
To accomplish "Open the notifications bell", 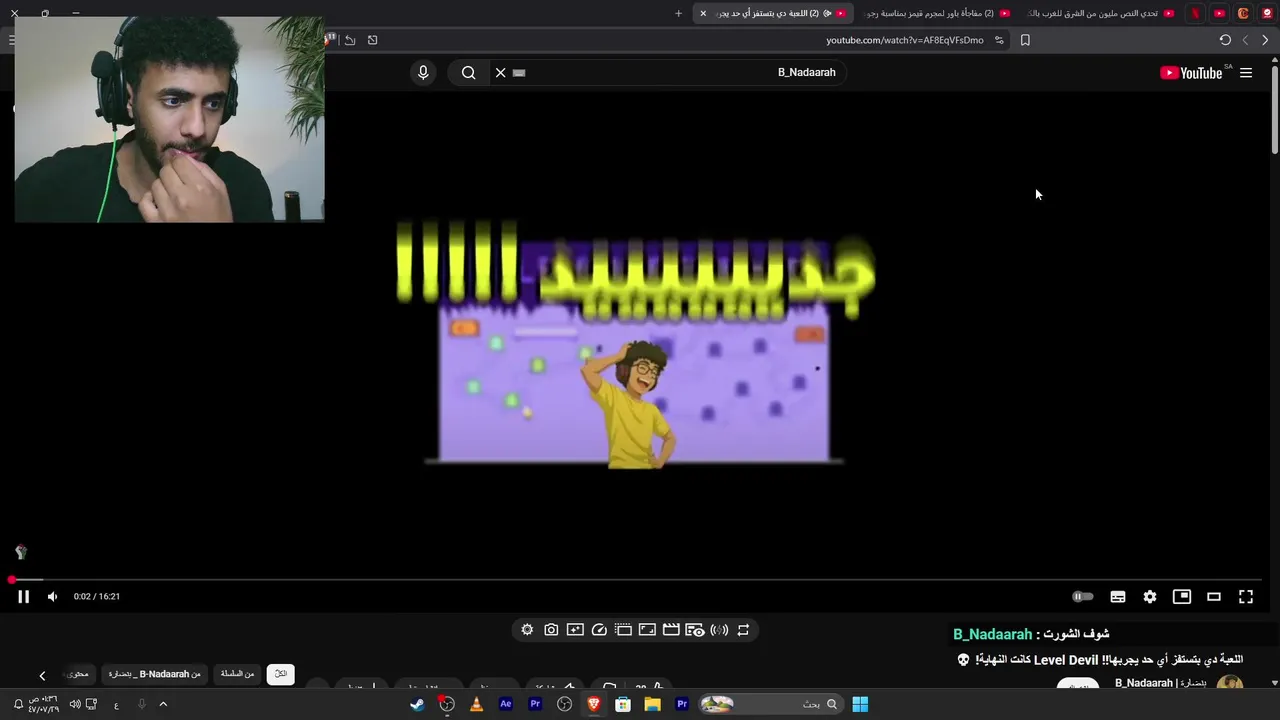I will pyautogui.click(x=18, y=704).
